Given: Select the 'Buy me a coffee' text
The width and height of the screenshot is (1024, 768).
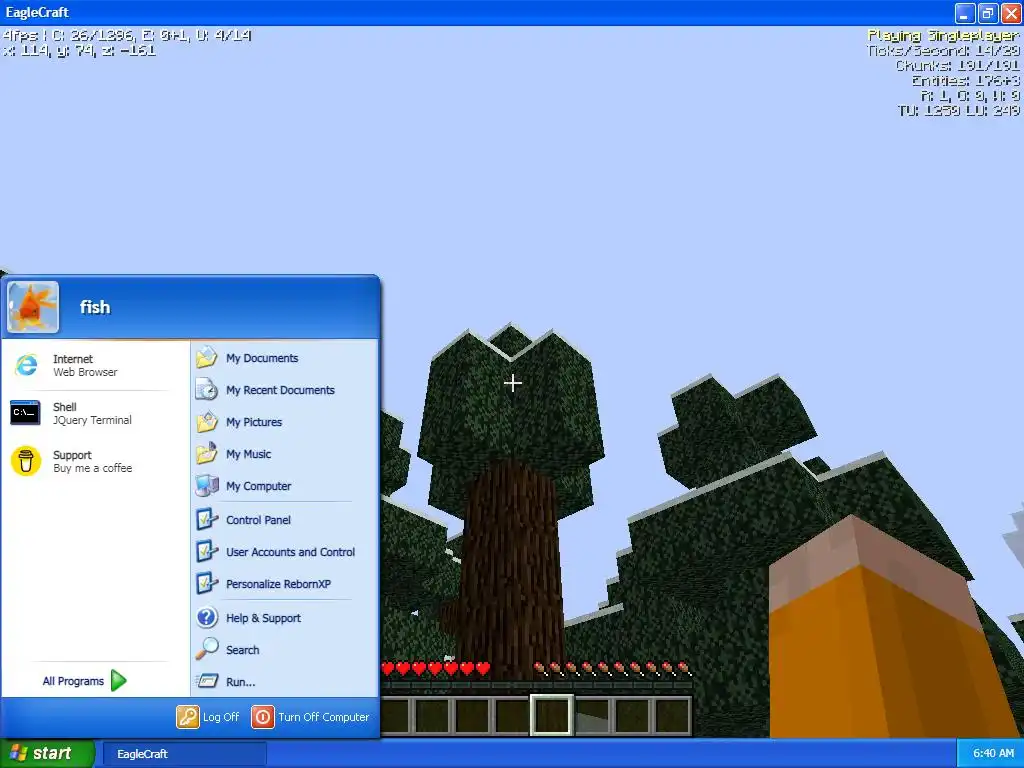Looking at the screenshot, I should tap(92, 468).
